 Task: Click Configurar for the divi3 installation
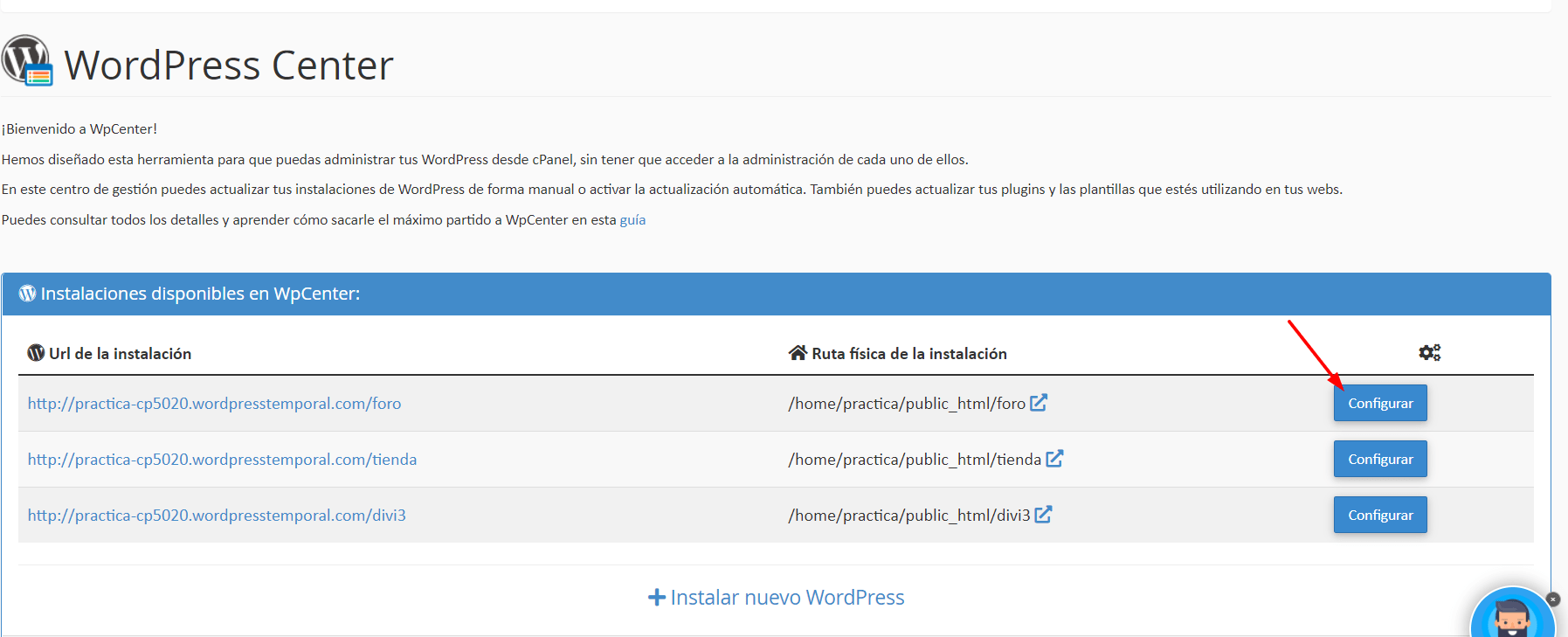point(1380,515)
